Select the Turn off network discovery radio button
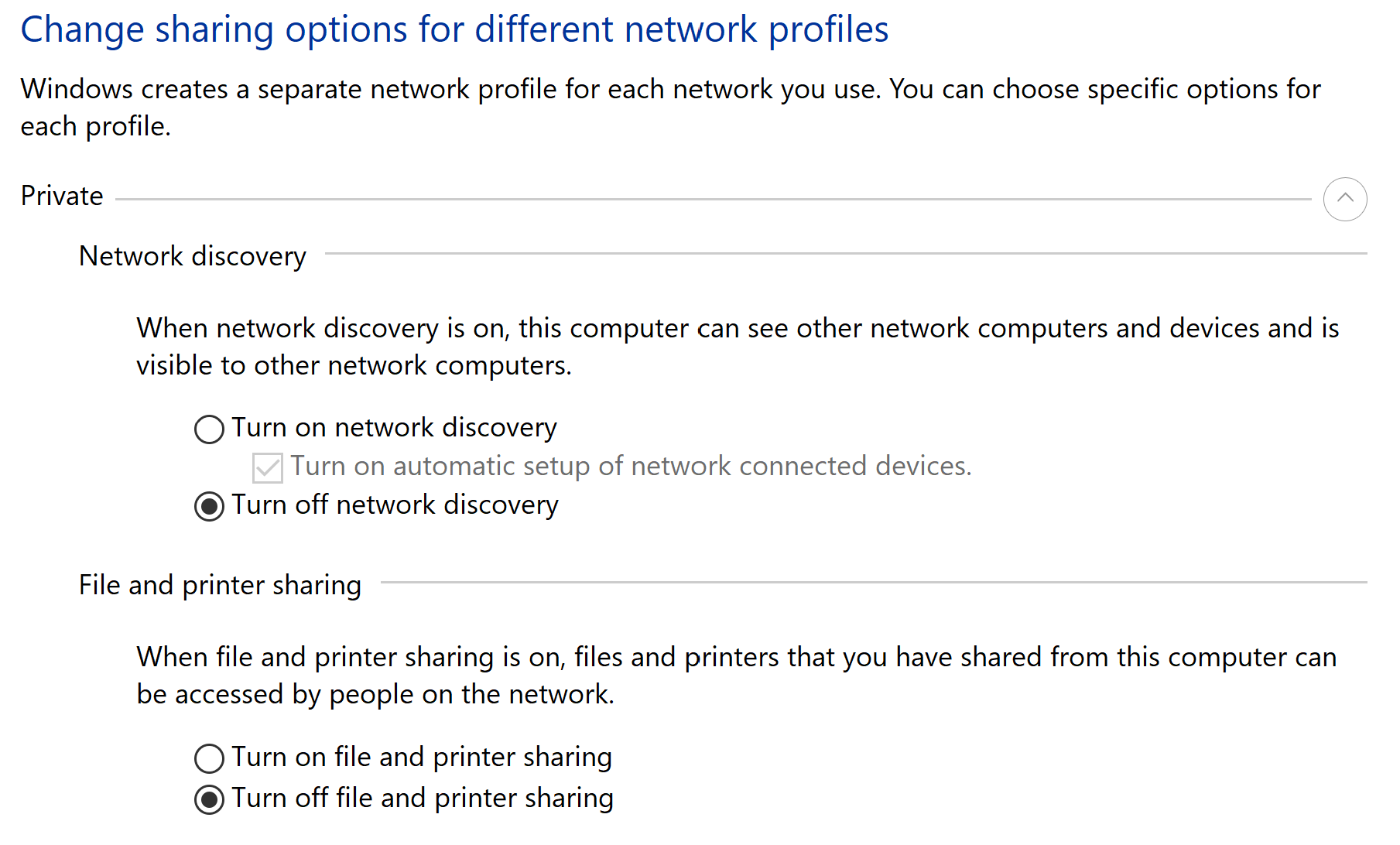Screen dimensions: 1400x845 (209, 507)
